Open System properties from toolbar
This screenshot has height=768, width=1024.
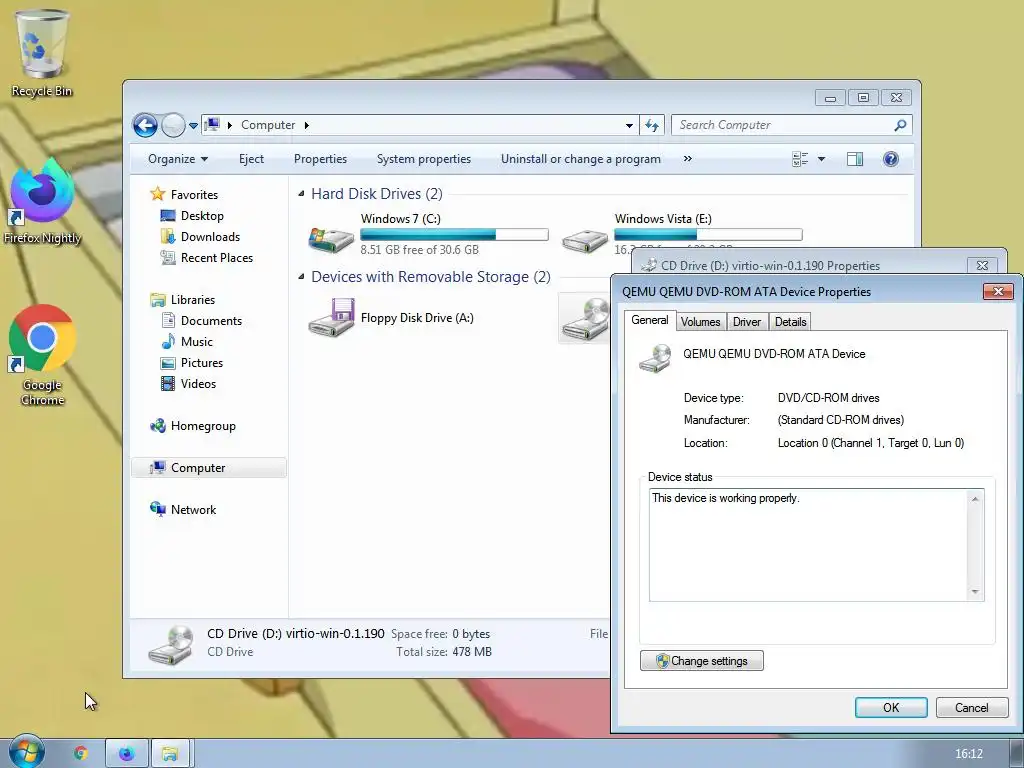click(424, 159)
